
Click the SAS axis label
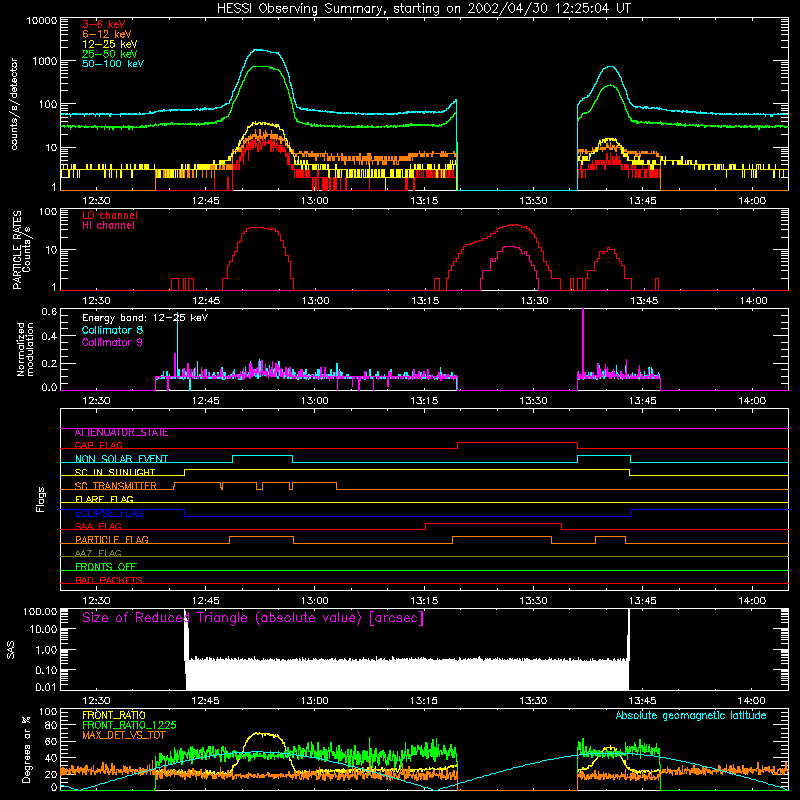point(11,650)
